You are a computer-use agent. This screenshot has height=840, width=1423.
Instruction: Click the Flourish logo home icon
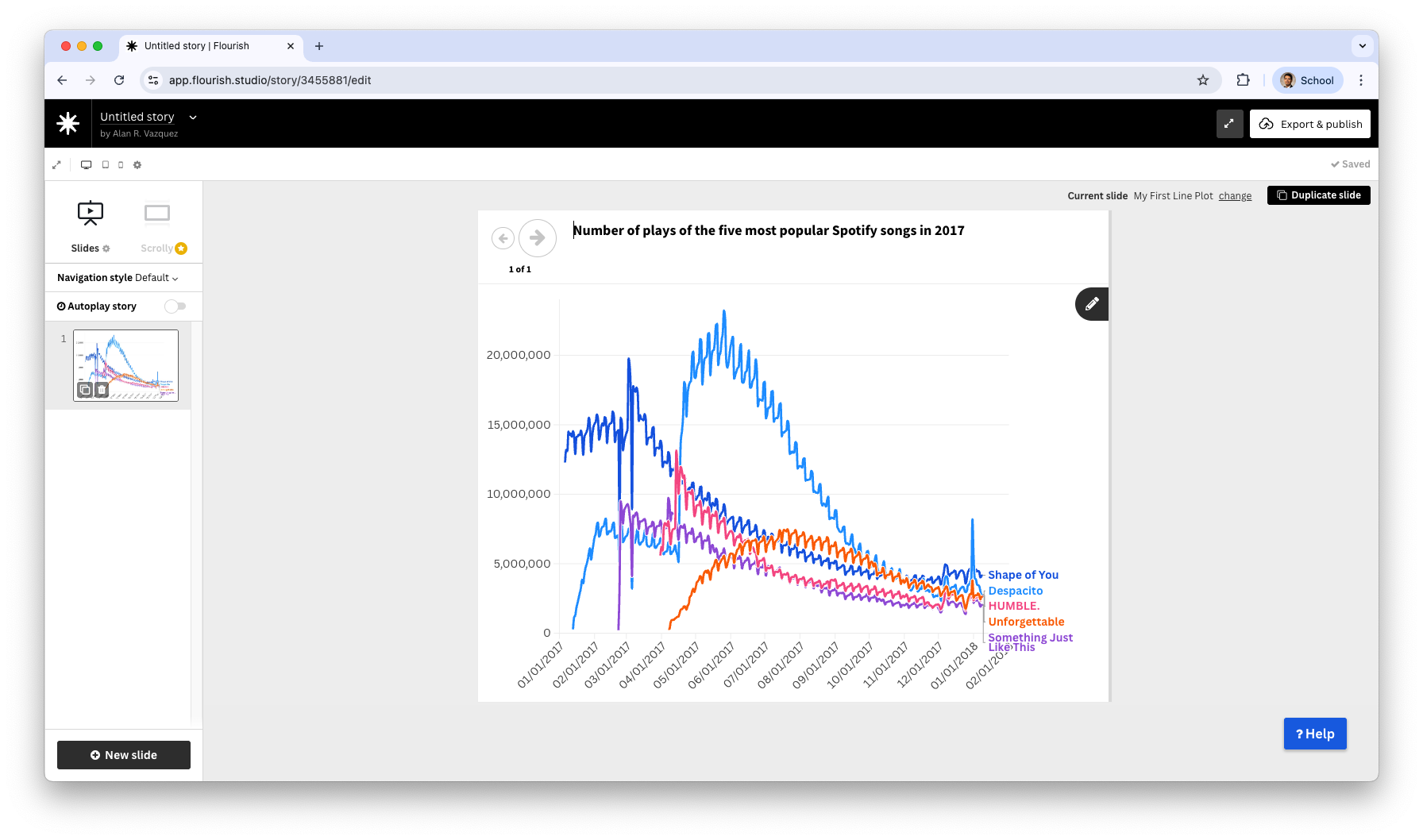pos(68,123)
